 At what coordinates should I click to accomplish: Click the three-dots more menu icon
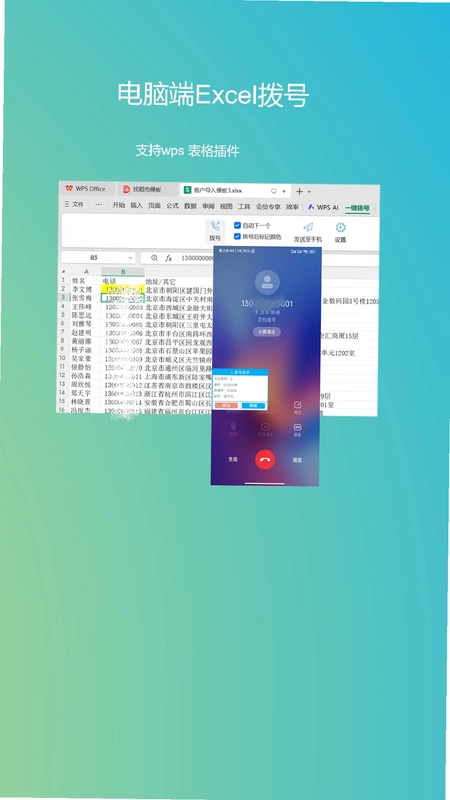tap(98, 205)
